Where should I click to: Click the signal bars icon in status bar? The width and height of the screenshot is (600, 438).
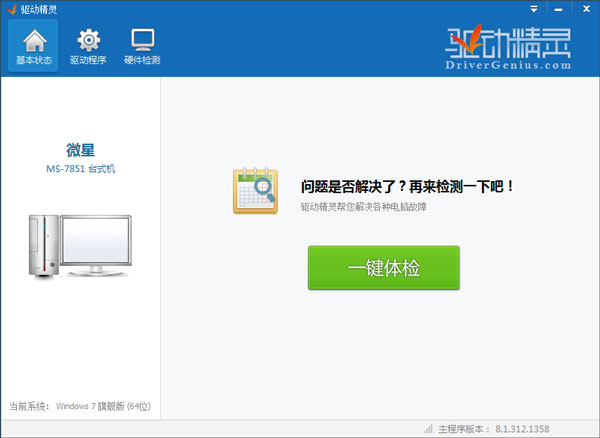pyautogui.click(x=429, y=428)
